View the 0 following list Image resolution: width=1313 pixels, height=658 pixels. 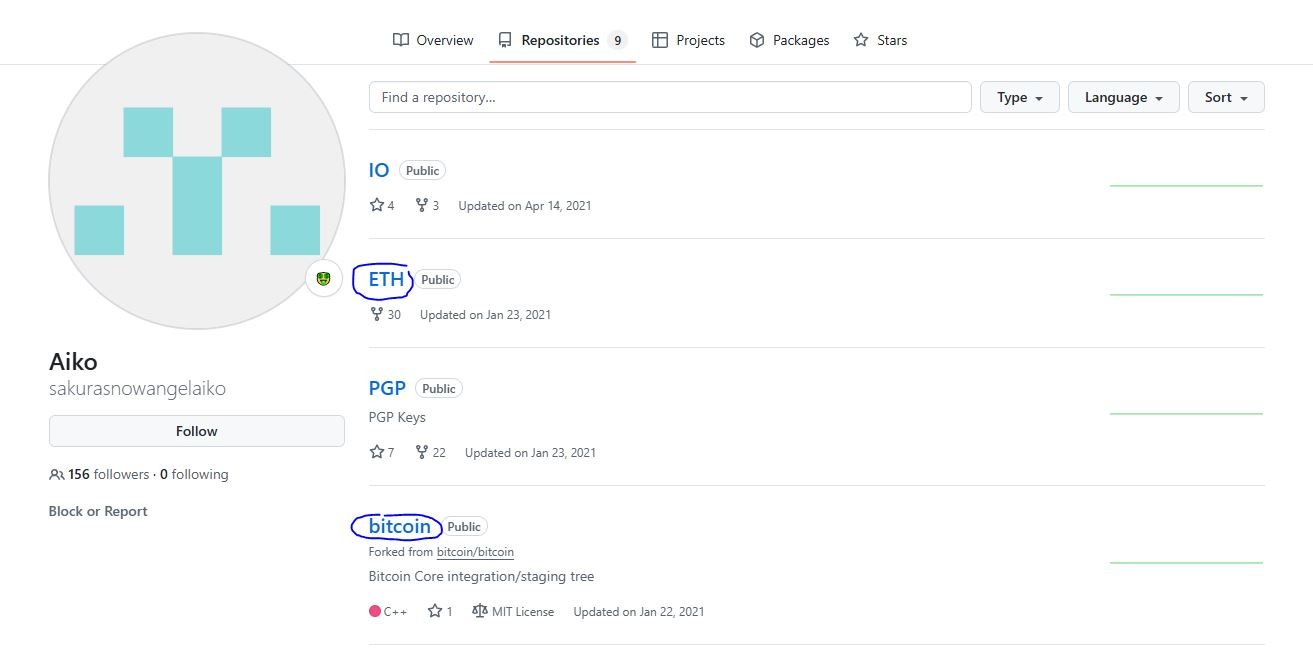194,474
